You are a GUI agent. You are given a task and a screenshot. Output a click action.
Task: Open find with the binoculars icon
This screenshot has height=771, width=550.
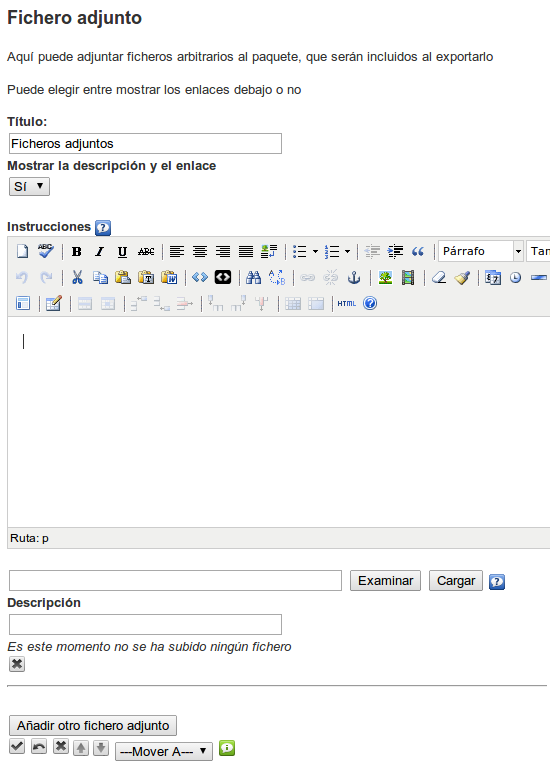pos(254,278)
